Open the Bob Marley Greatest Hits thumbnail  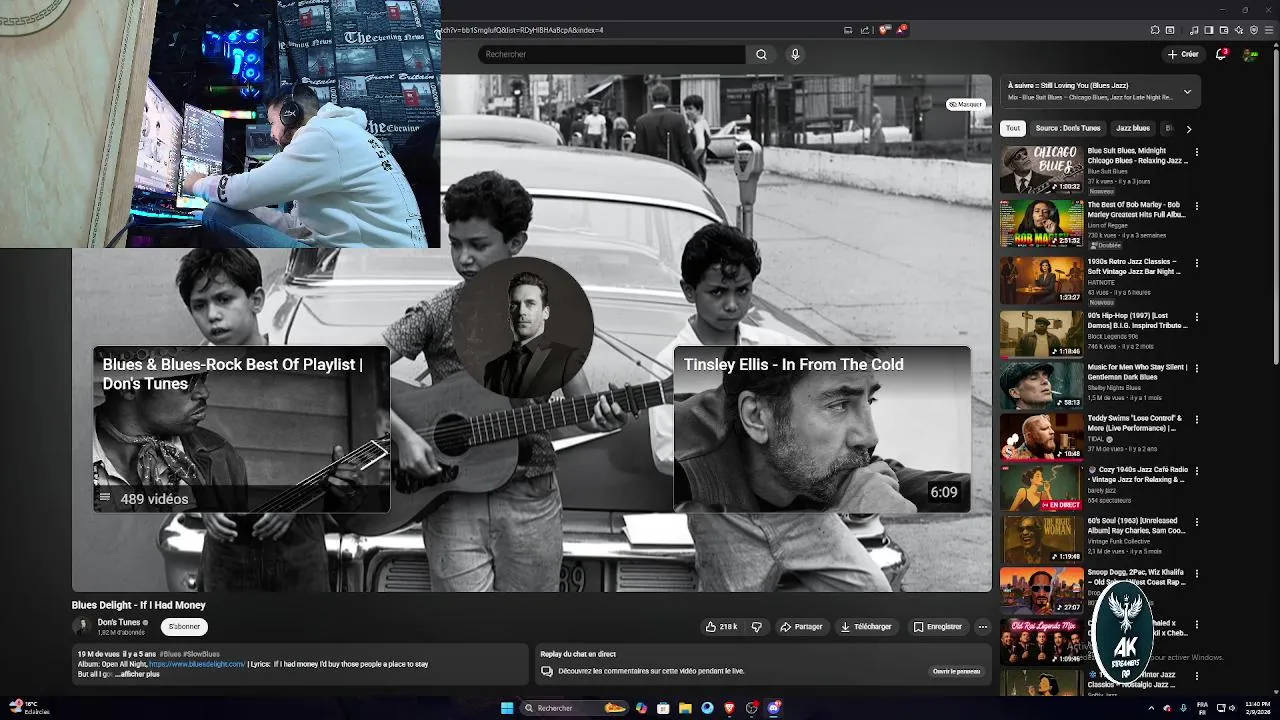[1041, 223]
